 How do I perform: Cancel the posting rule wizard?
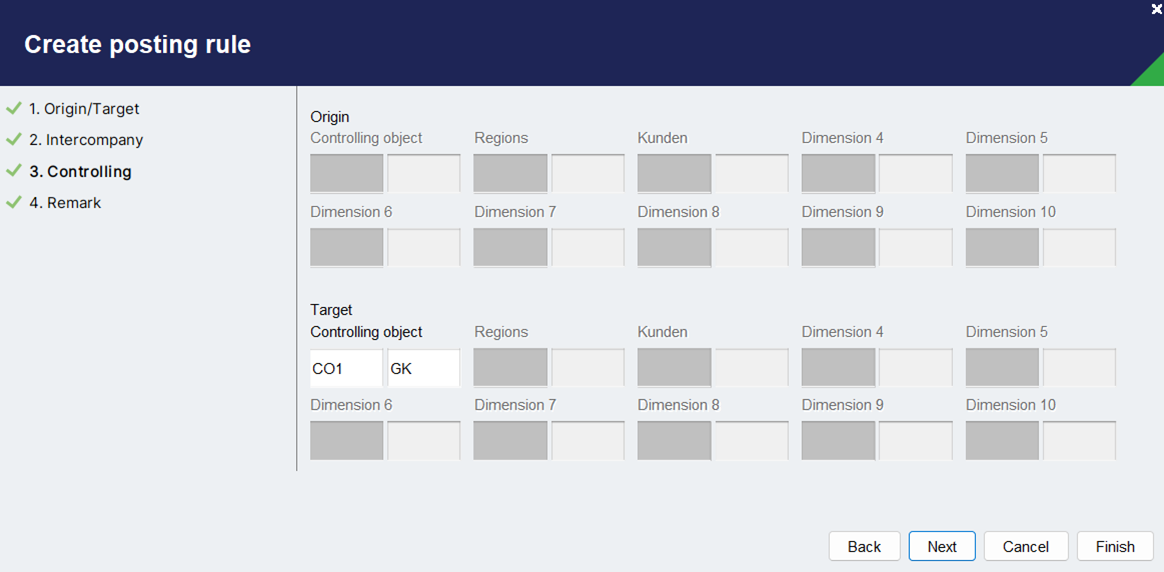(x=1026, y=546)
